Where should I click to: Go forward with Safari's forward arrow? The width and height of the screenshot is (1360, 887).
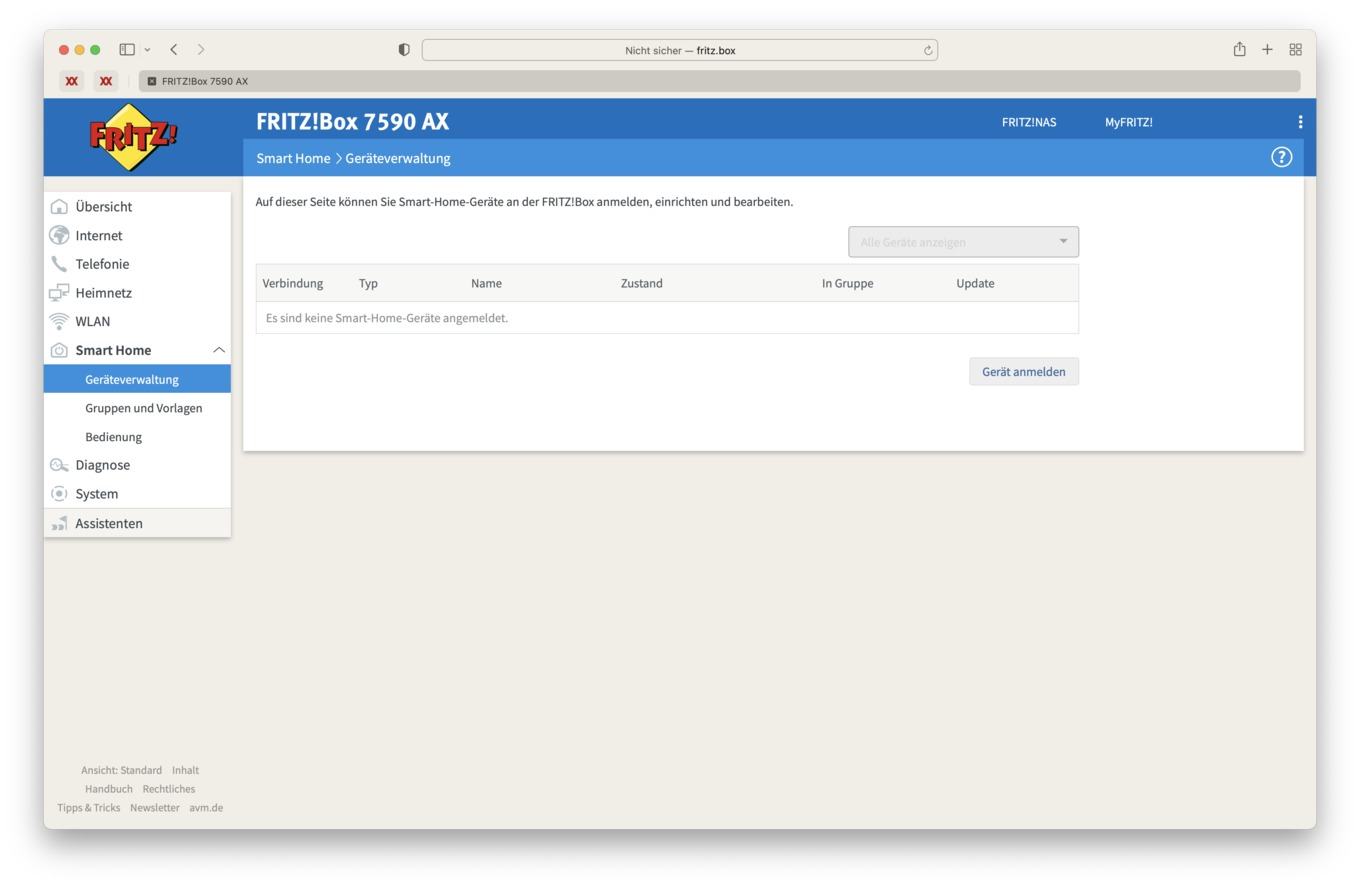[x=201, y=49]
